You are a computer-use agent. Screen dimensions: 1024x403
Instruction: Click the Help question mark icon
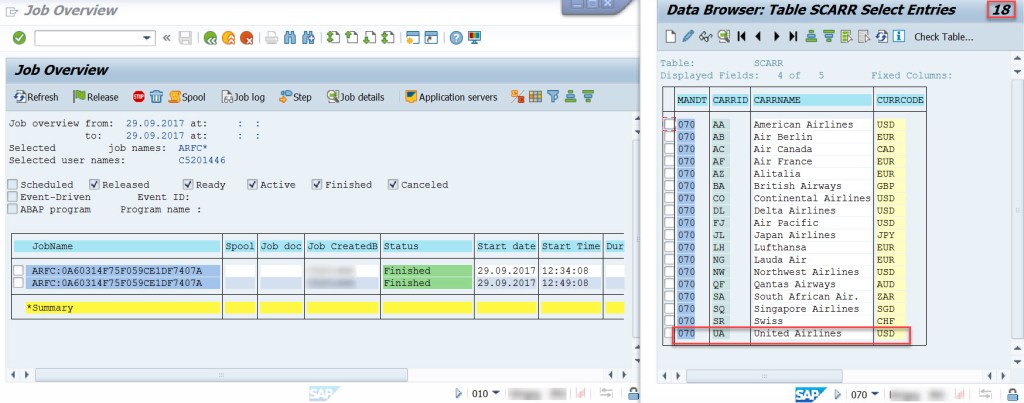tap(456, 38)
